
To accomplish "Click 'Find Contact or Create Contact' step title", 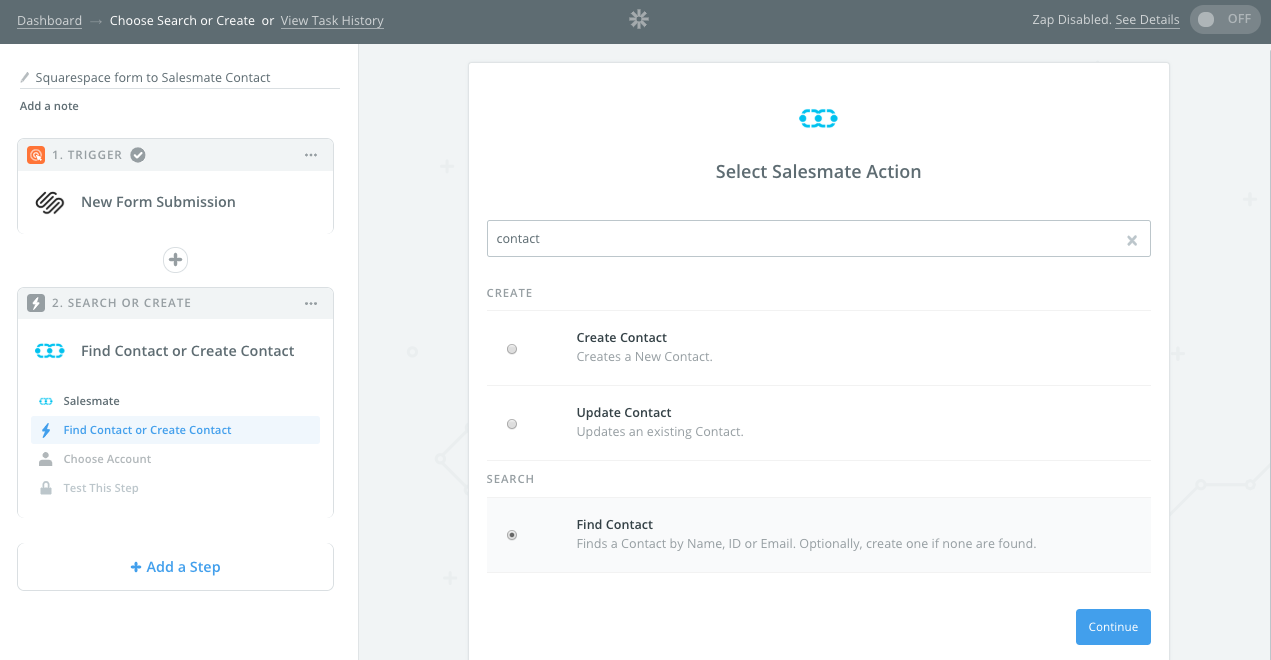I will pos(188,351).
